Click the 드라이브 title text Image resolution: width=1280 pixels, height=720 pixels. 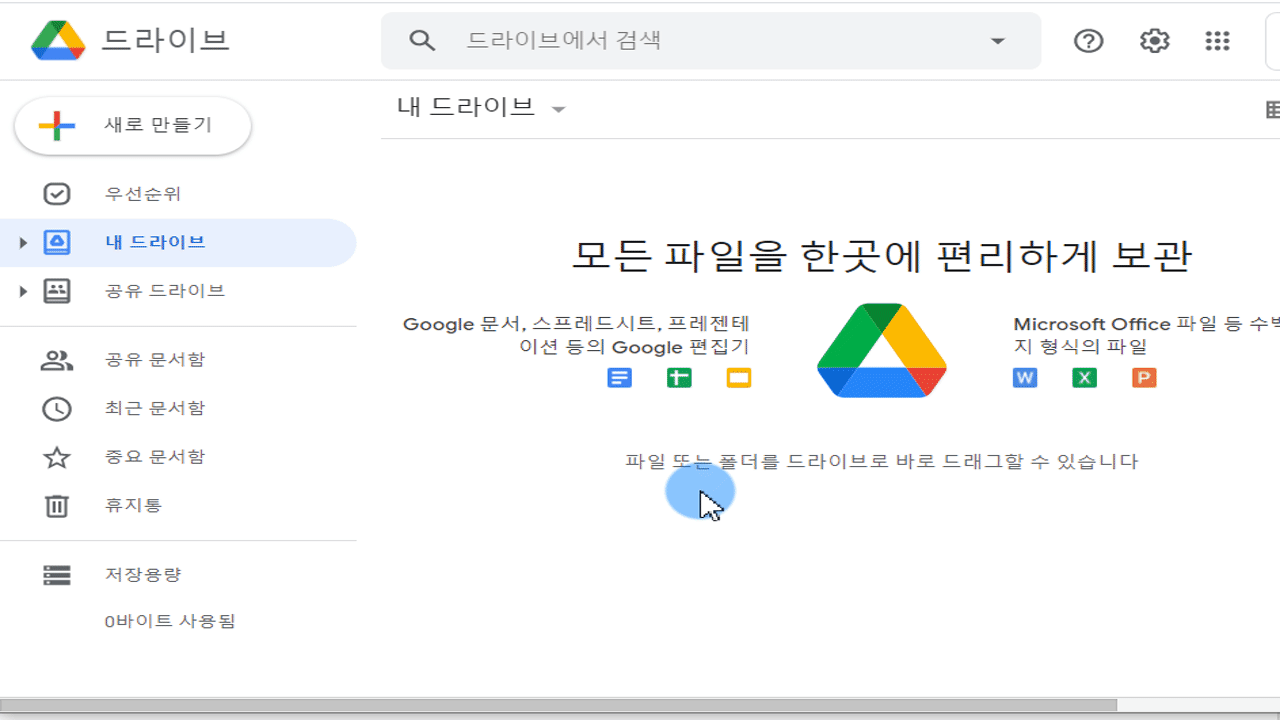coord(166,40)
